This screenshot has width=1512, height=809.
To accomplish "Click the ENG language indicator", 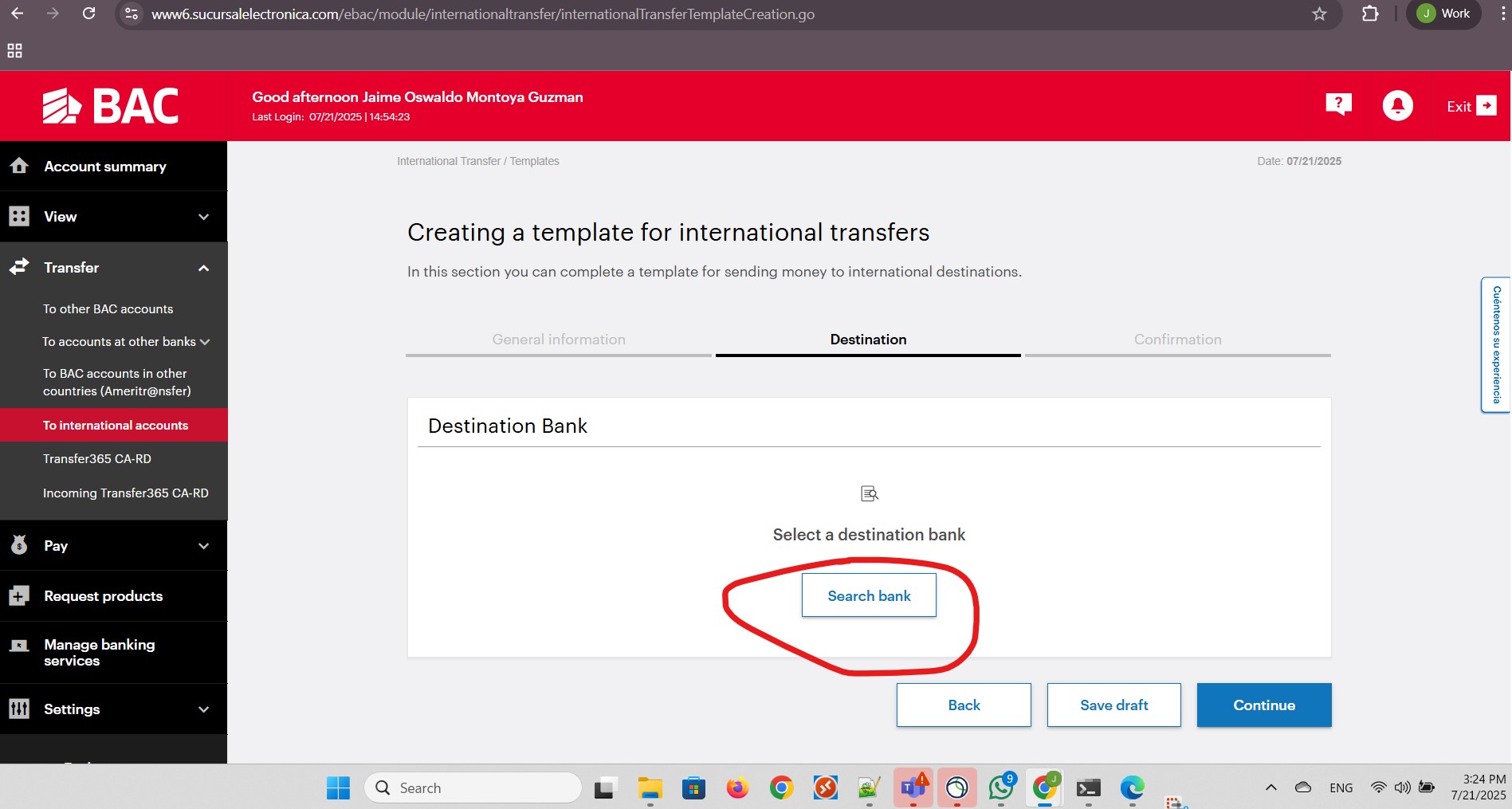I will click(x=1341, y=787).
